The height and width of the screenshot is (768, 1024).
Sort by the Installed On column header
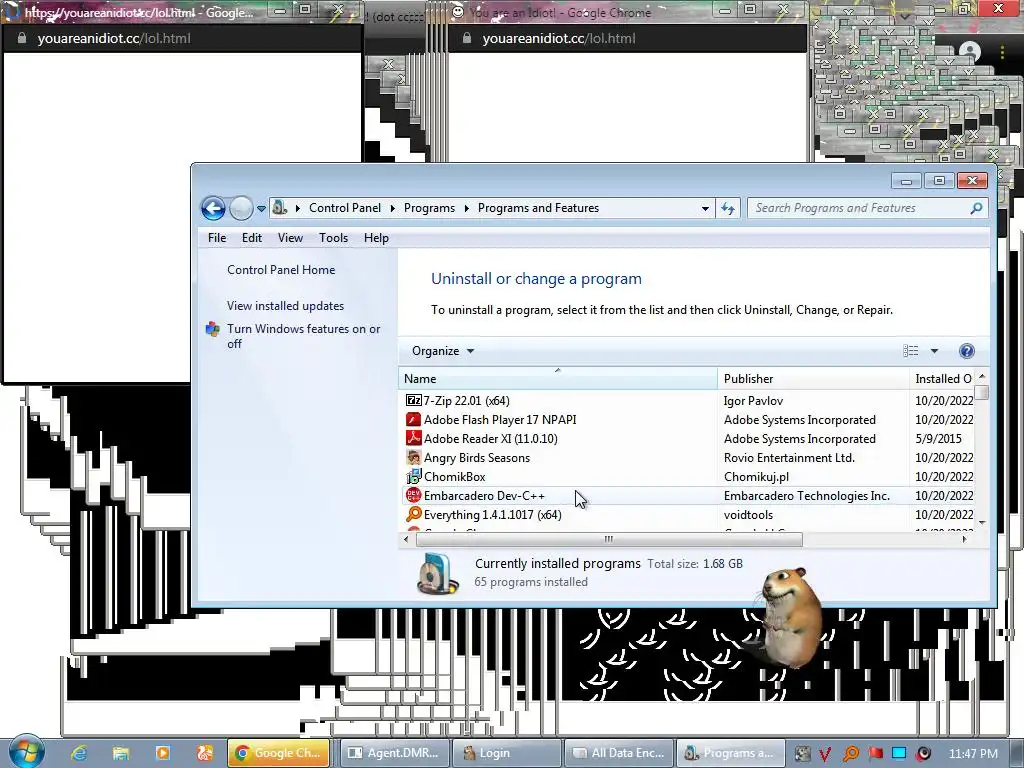pyautogui.click(x=942, y=379)
